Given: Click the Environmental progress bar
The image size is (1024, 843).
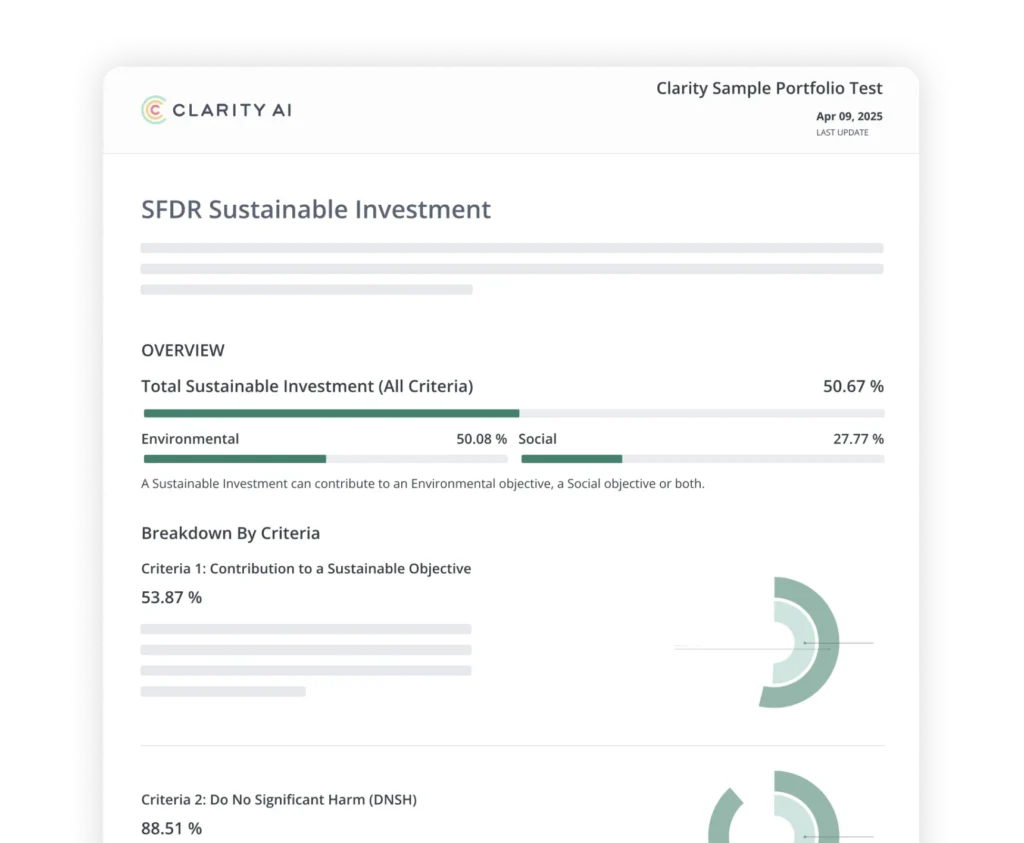Looking at the screenshot, I should (x=325, y=459).
